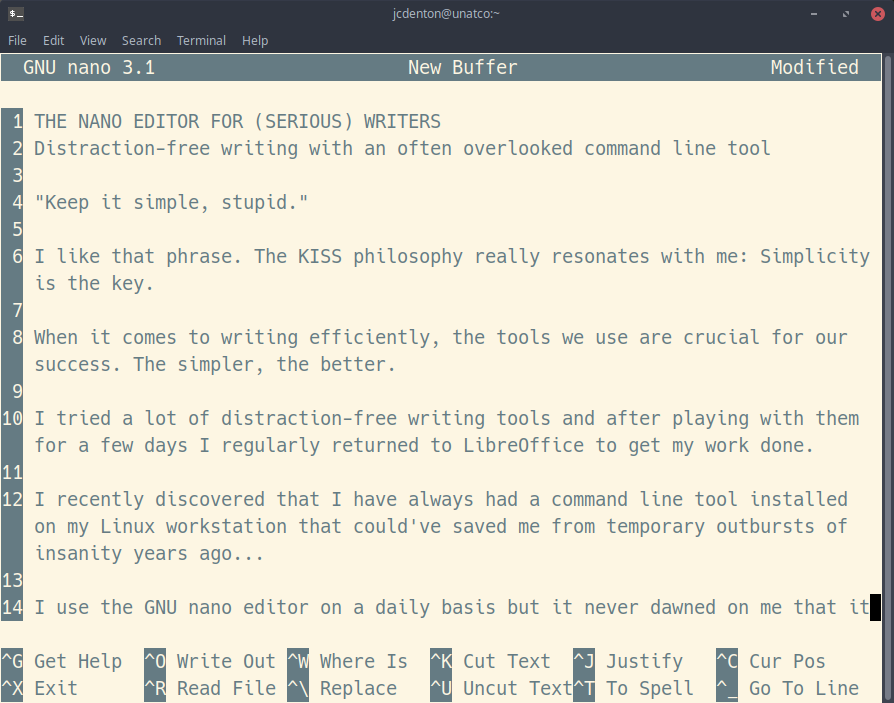Click the terminal icon in title bar

coord(16,14)
